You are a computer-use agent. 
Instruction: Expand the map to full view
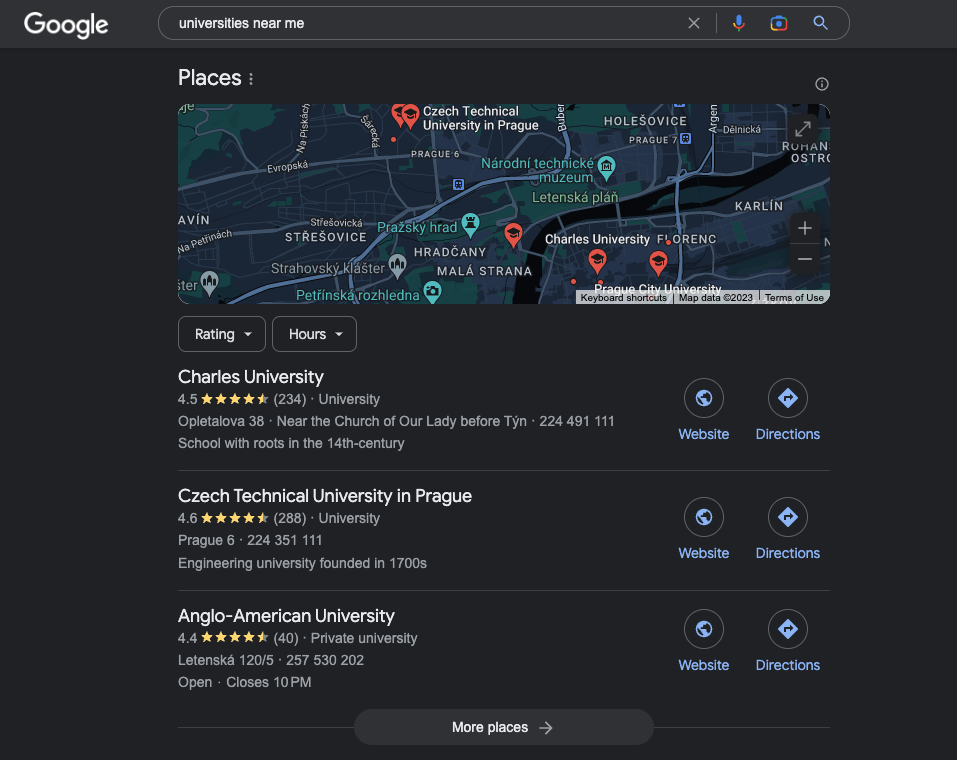[803, 129]
